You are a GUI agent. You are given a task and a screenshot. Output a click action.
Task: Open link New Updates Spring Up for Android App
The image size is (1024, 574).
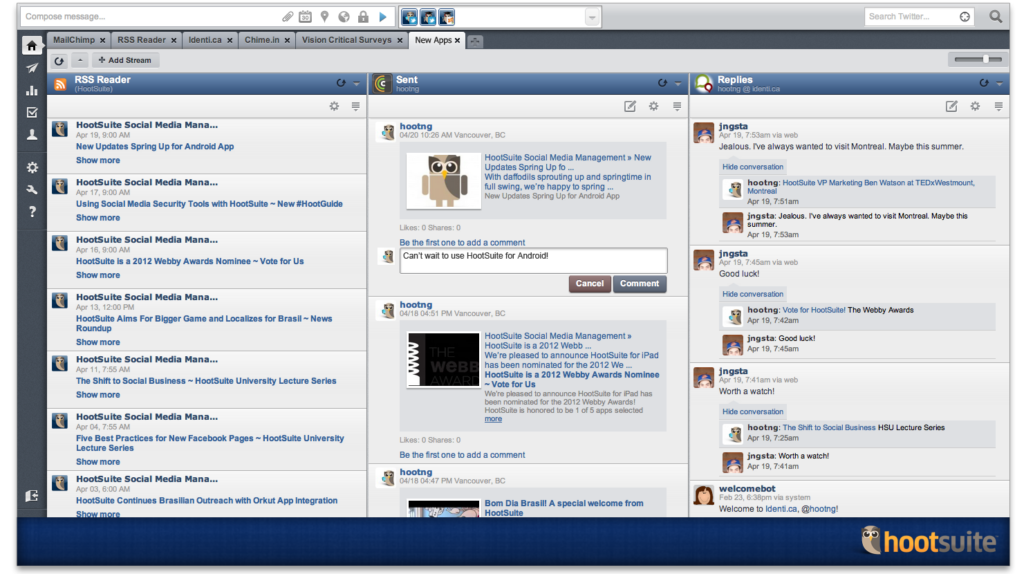155,147
